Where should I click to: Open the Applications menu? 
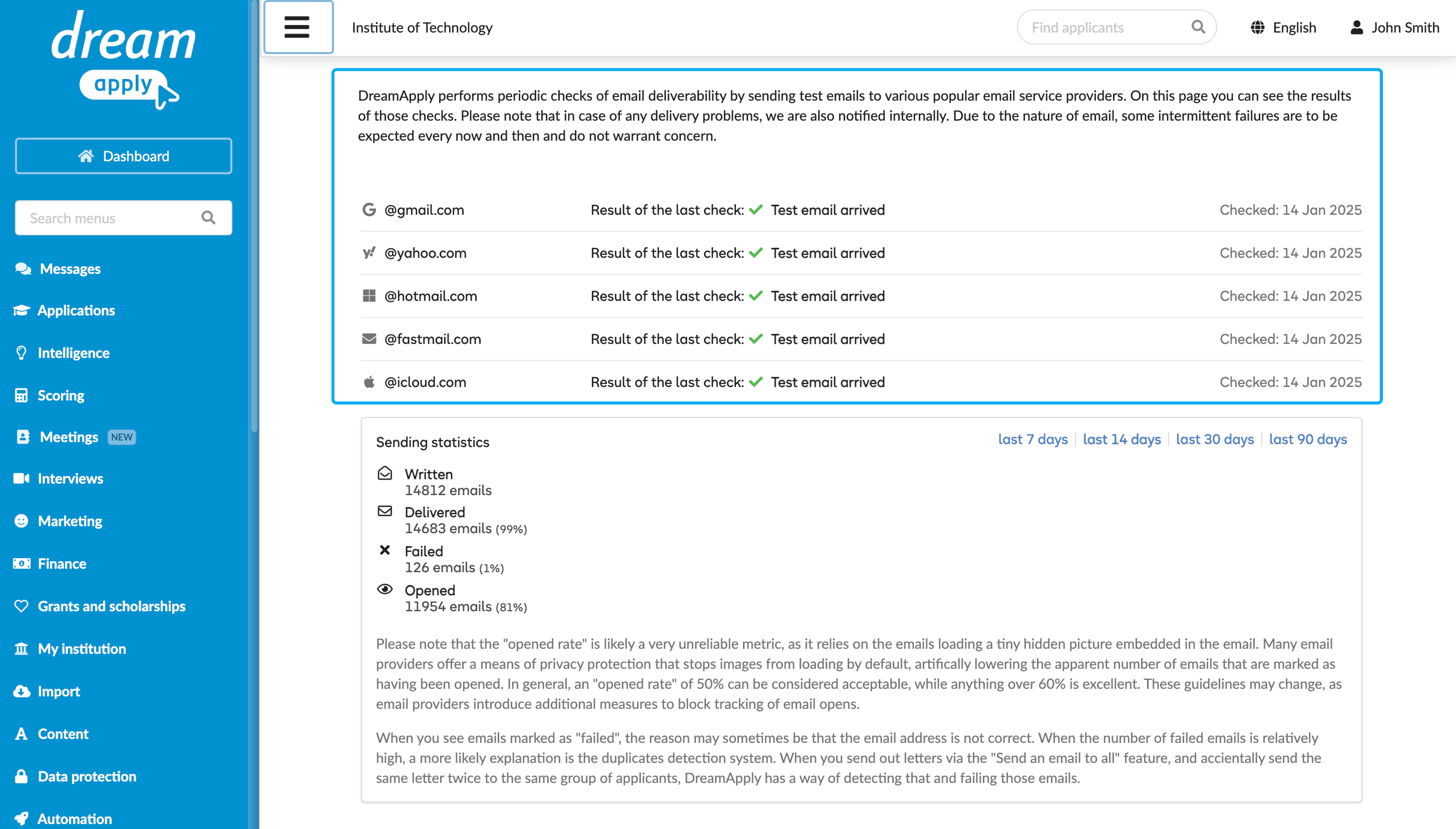pos(76,310)
